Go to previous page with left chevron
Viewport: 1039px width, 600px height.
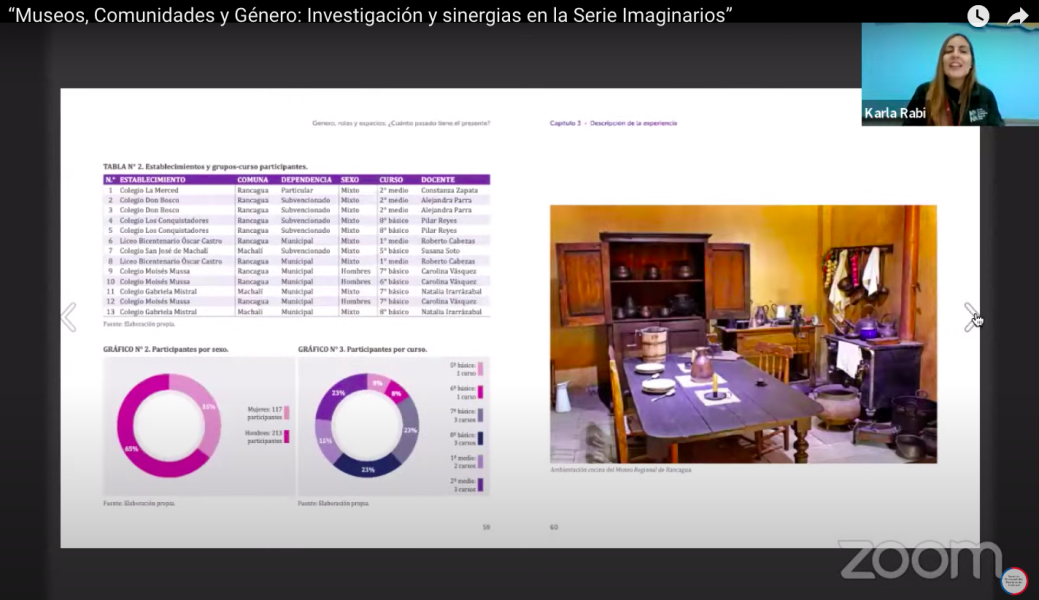(68, 317)
